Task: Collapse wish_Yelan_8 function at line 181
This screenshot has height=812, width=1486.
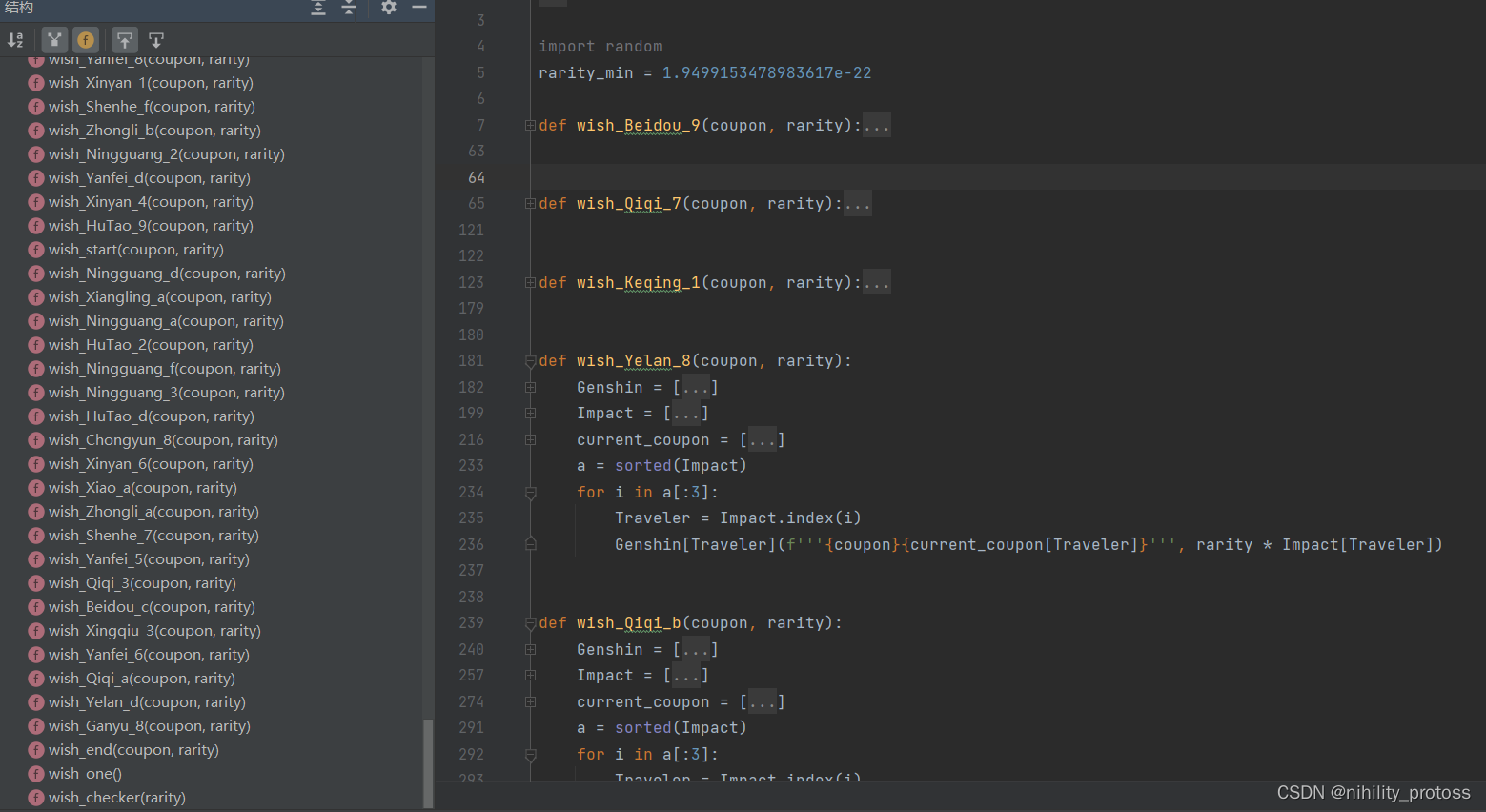Action: [x=530, y=361]
